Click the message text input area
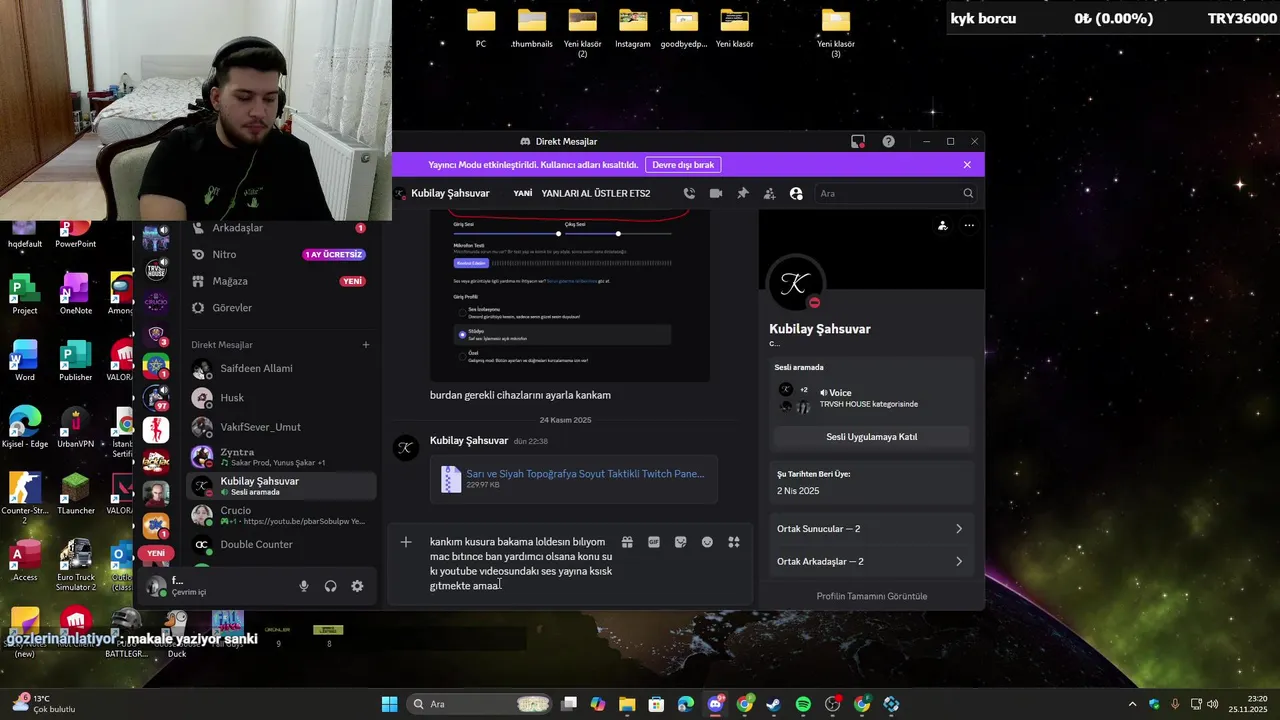The width and height of the screenshot is (1280, 720). (521, 564)
